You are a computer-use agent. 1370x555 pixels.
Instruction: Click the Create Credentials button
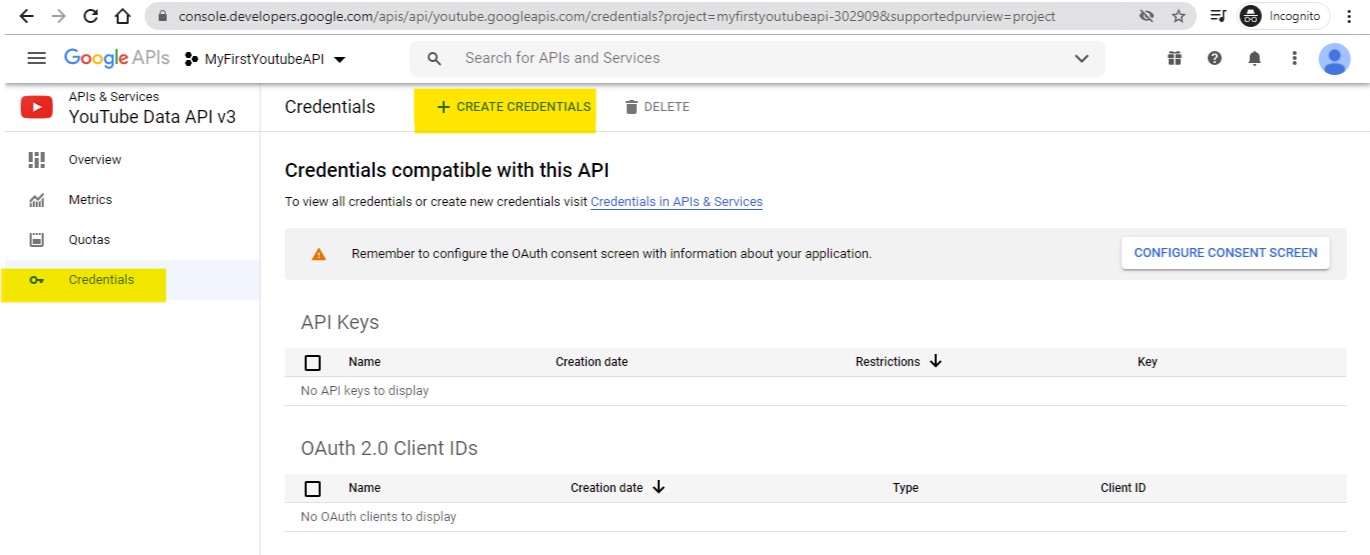(x=513, y=107)
